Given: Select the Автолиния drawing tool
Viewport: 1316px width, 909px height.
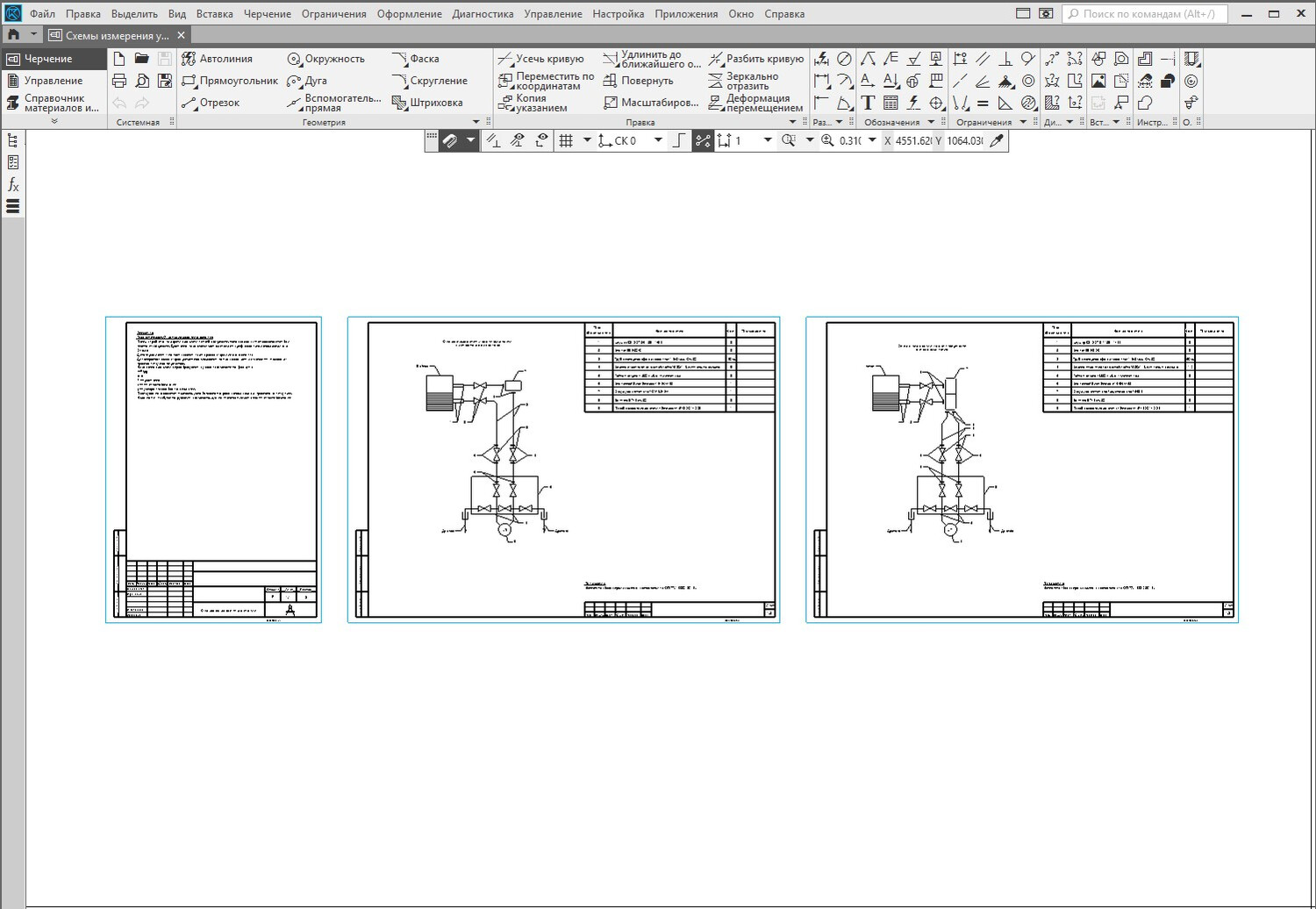Looking at the screenshot, I should [217, 59].
